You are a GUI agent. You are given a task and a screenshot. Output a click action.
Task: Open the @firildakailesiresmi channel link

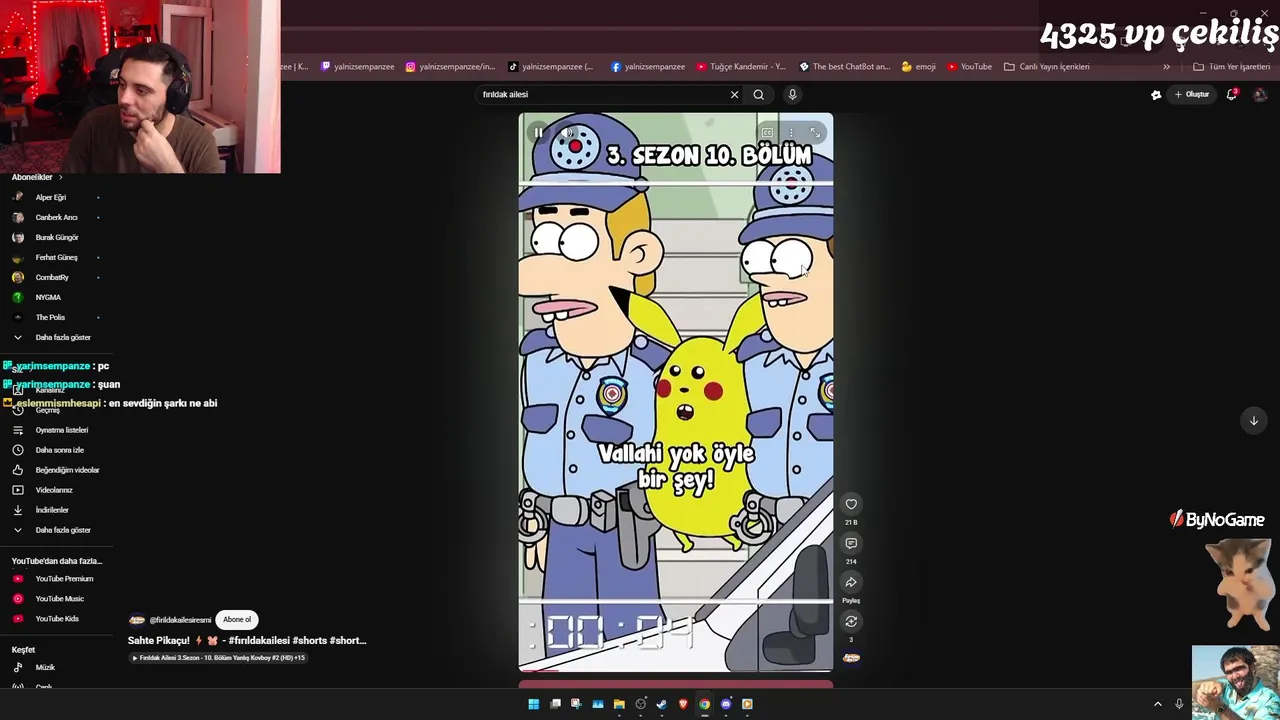point(180,620)
